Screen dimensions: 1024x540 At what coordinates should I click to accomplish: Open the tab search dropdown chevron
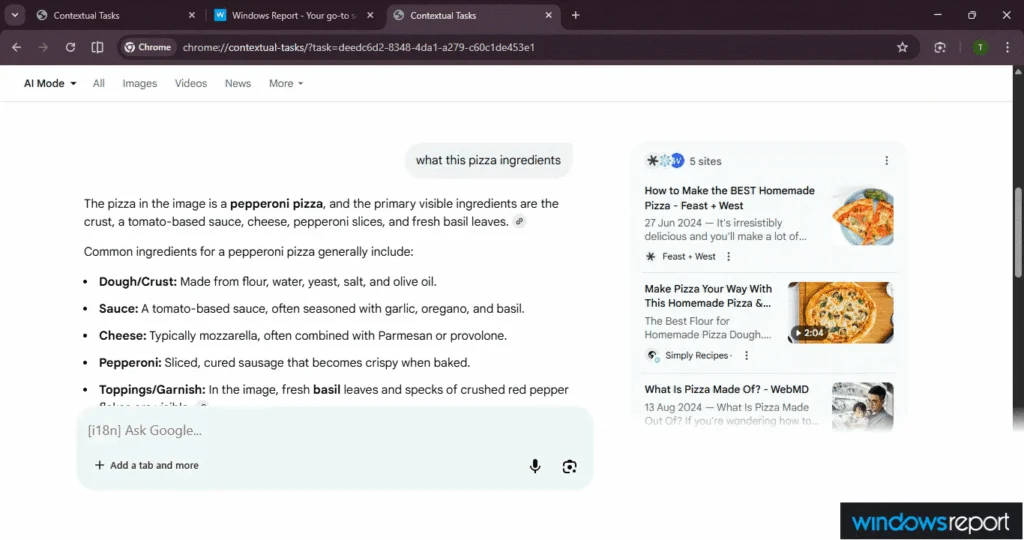[x=16, y=15]
